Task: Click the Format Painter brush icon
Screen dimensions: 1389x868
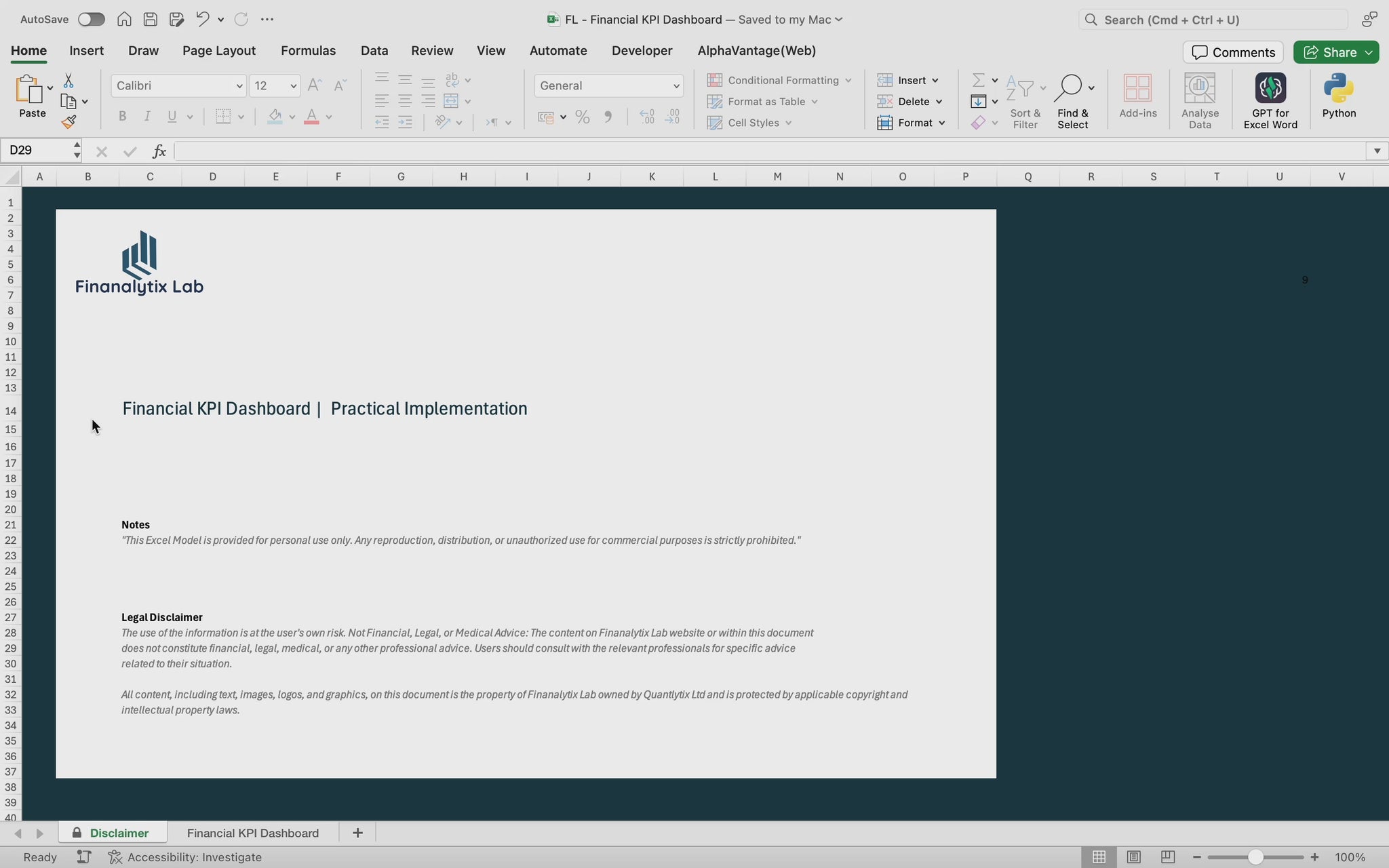Action: click(68, 122)
